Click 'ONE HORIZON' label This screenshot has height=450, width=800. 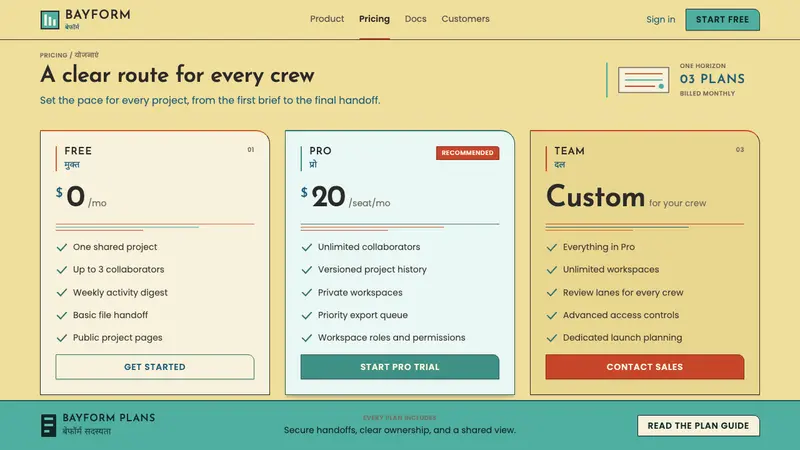pyautogui.click(x=703, y=66)
